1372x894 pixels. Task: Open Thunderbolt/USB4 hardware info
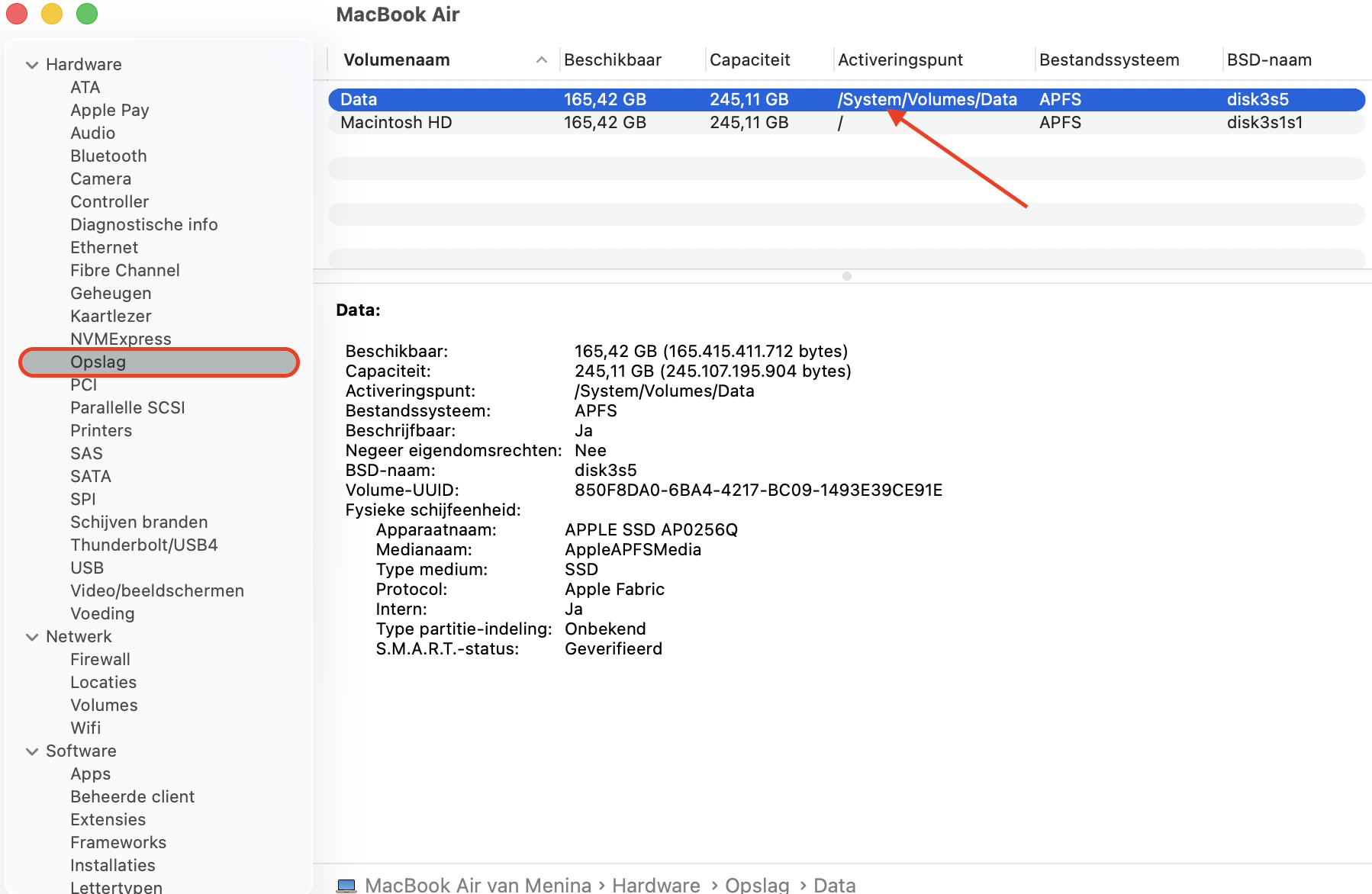click(x=143, y=545)
